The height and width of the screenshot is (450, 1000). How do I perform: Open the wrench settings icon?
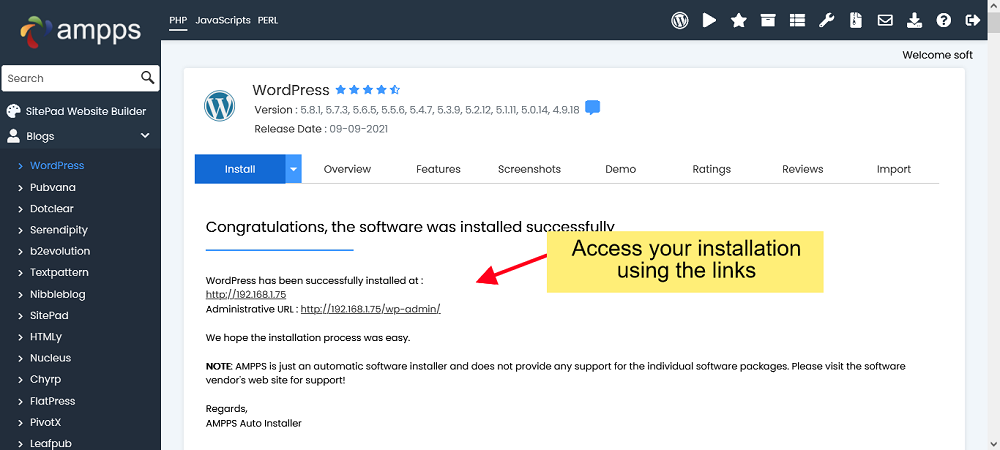click(827, 20)
